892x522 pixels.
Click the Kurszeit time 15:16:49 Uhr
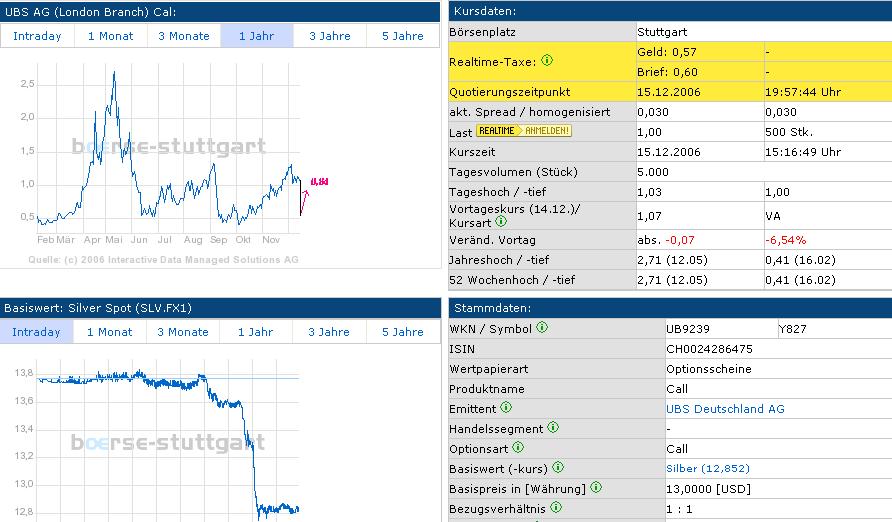click(x=803, y=152)
